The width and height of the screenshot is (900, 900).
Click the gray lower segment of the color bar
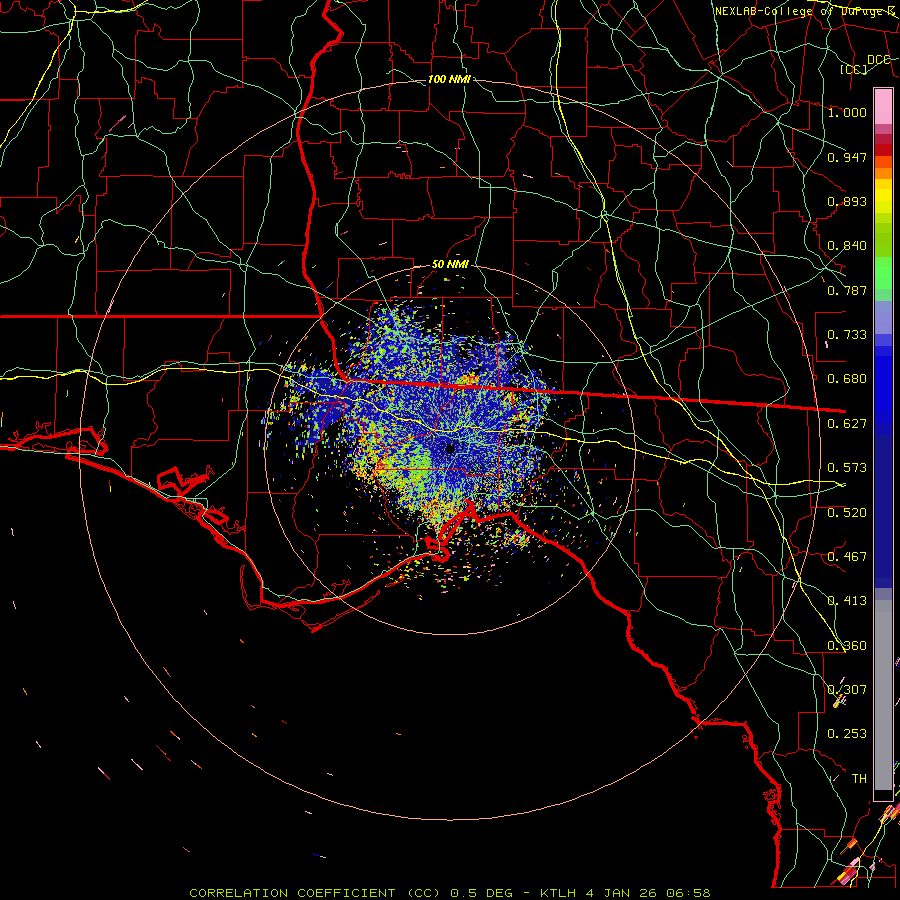(x=883, y=695)
